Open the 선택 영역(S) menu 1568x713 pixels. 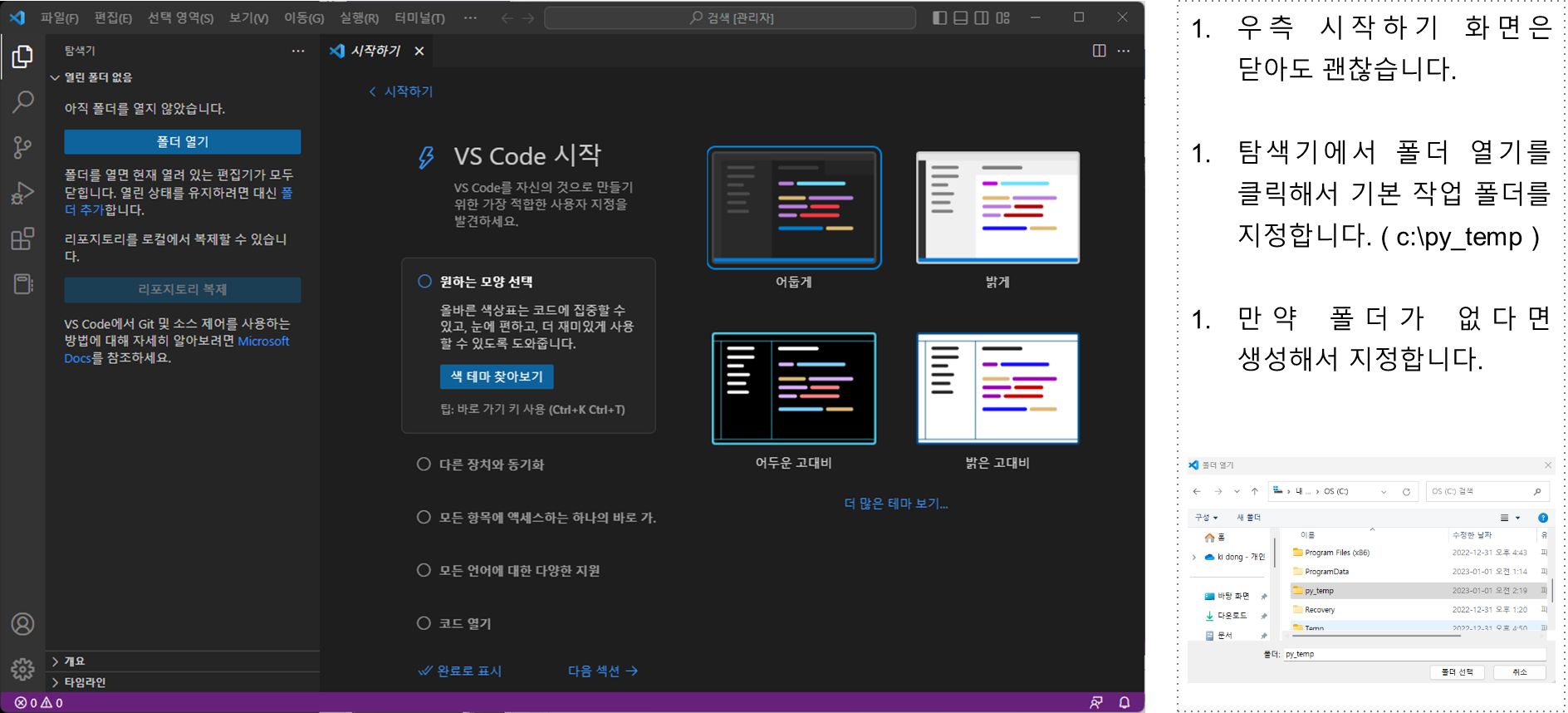click(180, 17)
